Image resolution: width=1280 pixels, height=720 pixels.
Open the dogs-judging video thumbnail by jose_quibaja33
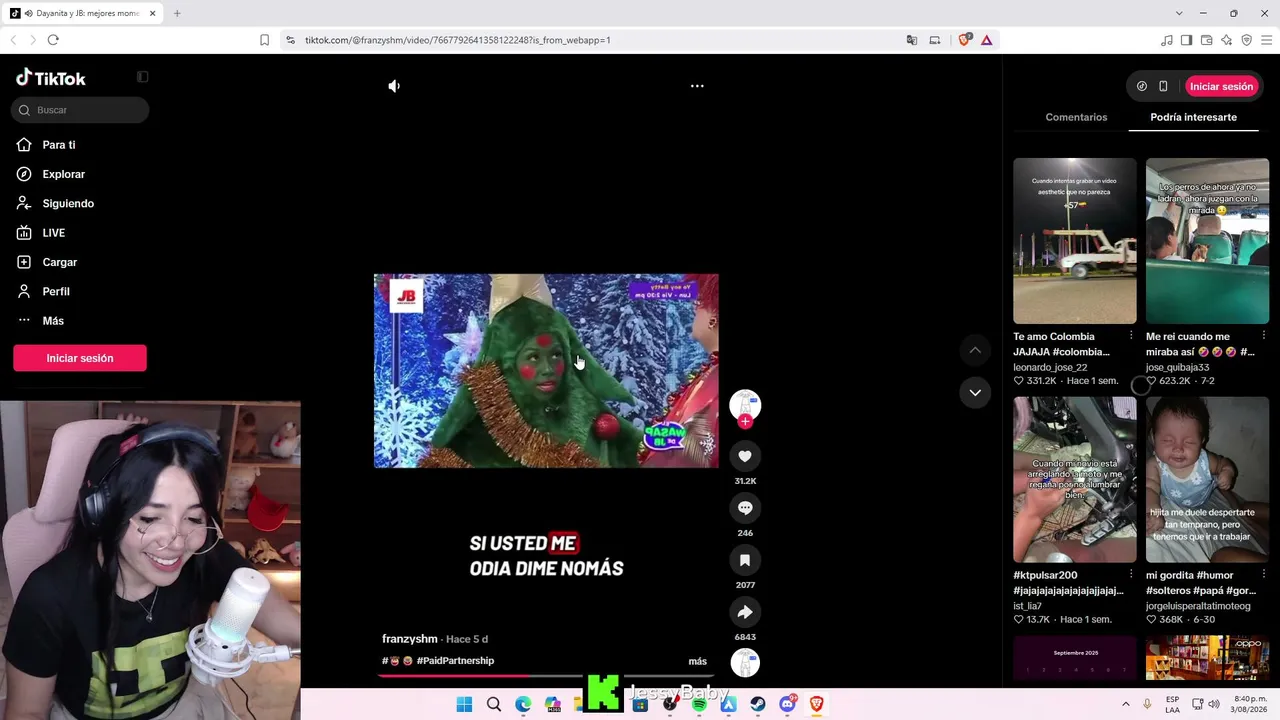(x=1207, y=241)
